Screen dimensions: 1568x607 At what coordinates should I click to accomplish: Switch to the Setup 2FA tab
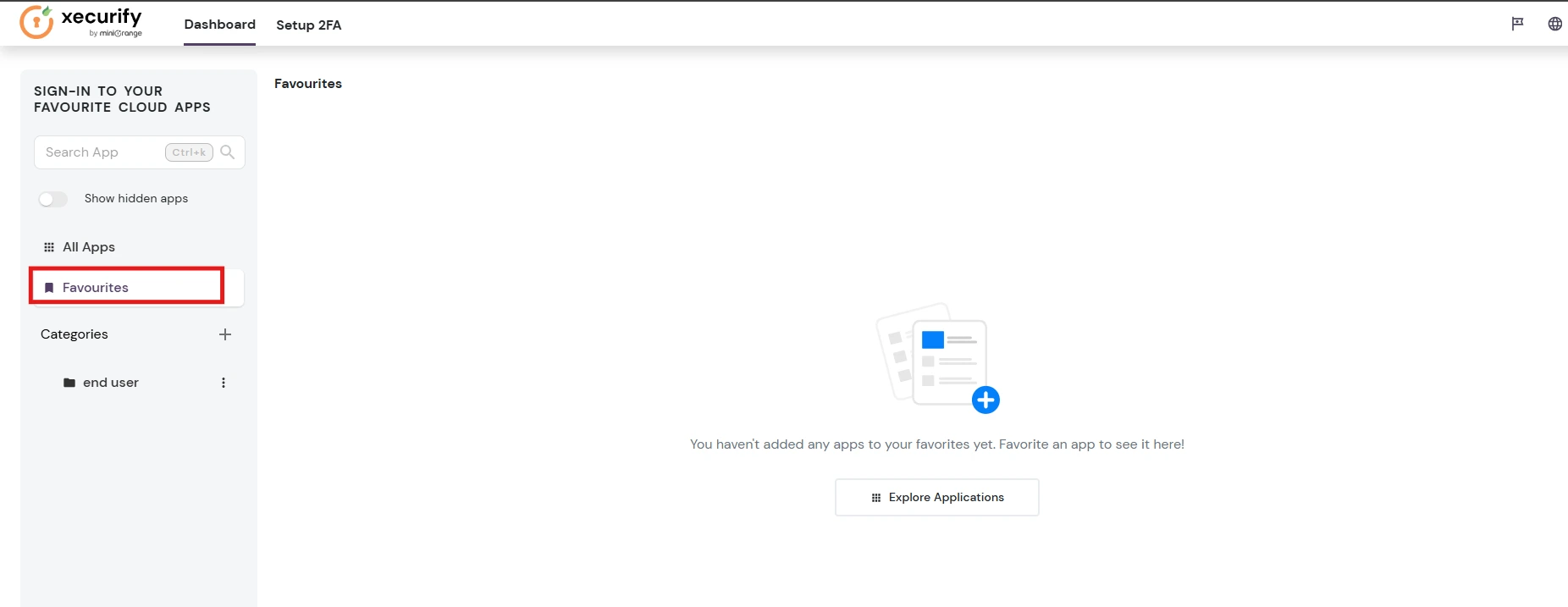pyautogui.click(x=308, y=25)
